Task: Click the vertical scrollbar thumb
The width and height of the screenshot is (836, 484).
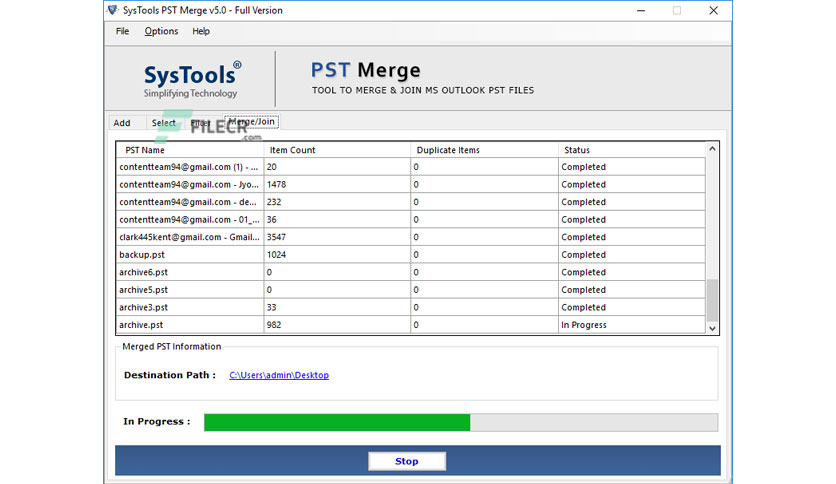Action: (x=712, y=300)
